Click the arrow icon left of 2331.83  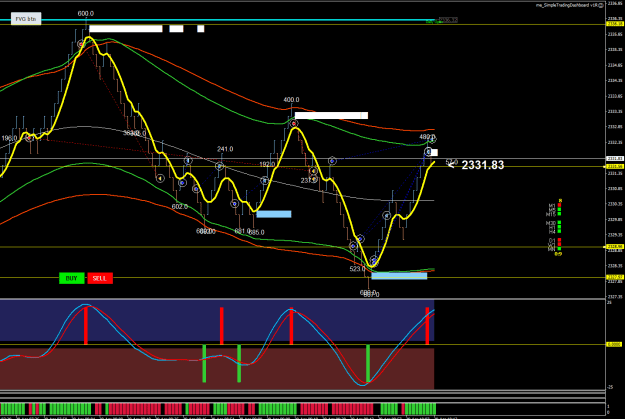pyautogui.click(x=451, y=163)
